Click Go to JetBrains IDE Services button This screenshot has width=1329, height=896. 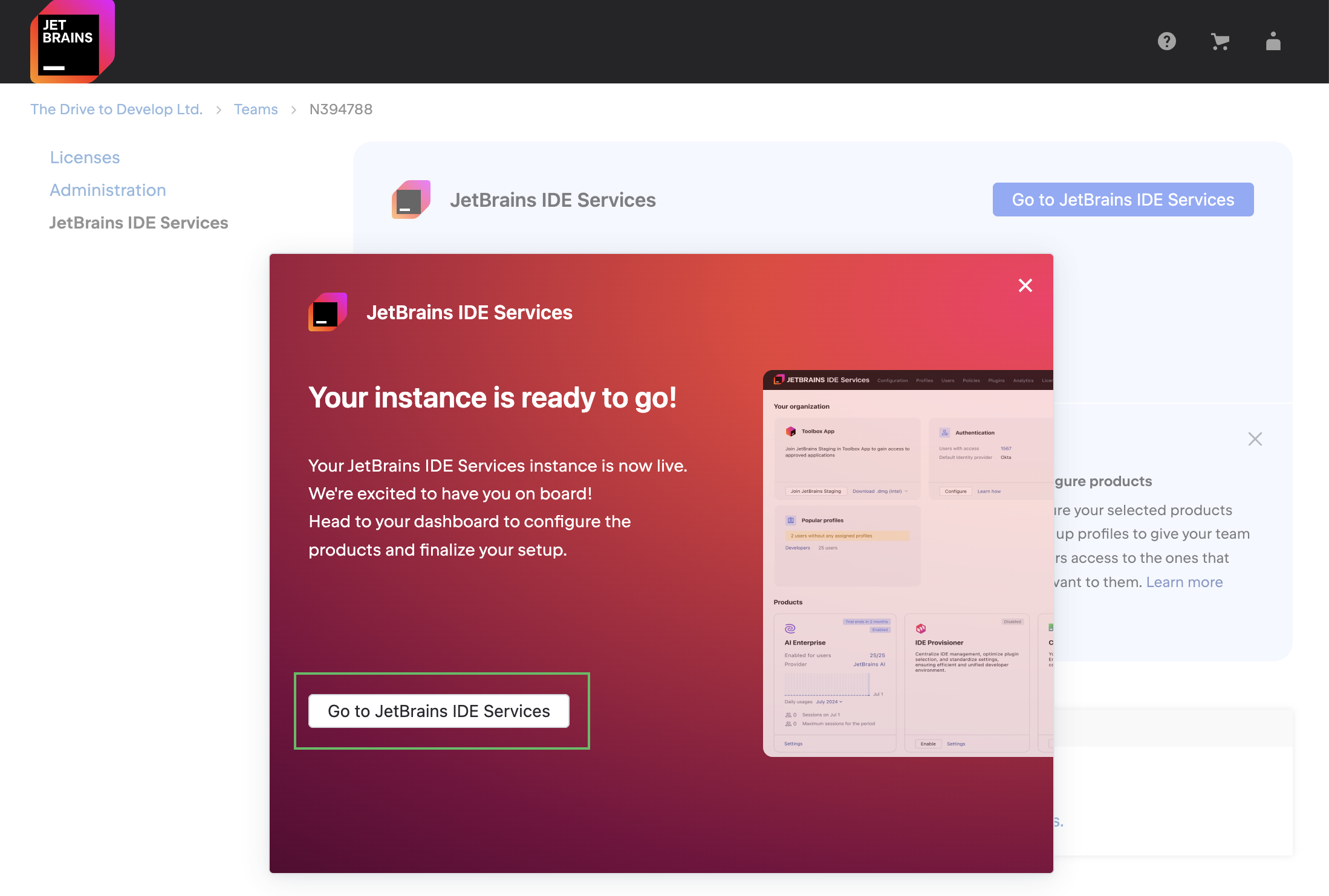tap(440, 712)
